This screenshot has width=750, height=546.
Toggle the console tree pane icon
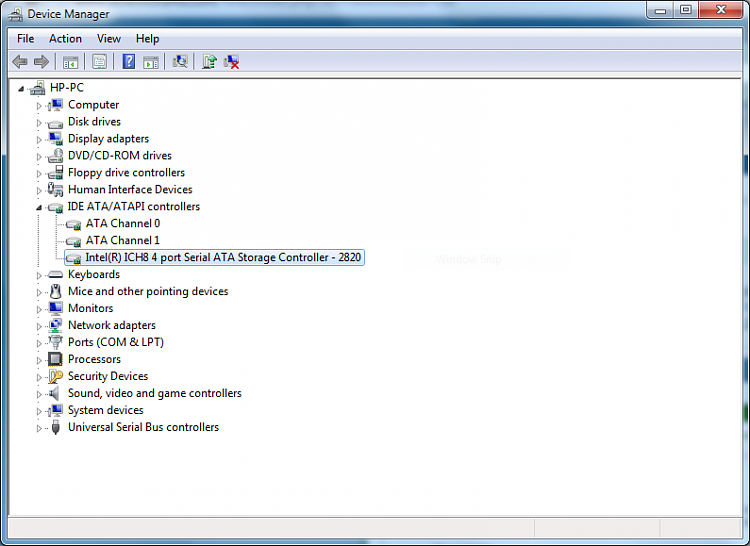tap(70, 62)
